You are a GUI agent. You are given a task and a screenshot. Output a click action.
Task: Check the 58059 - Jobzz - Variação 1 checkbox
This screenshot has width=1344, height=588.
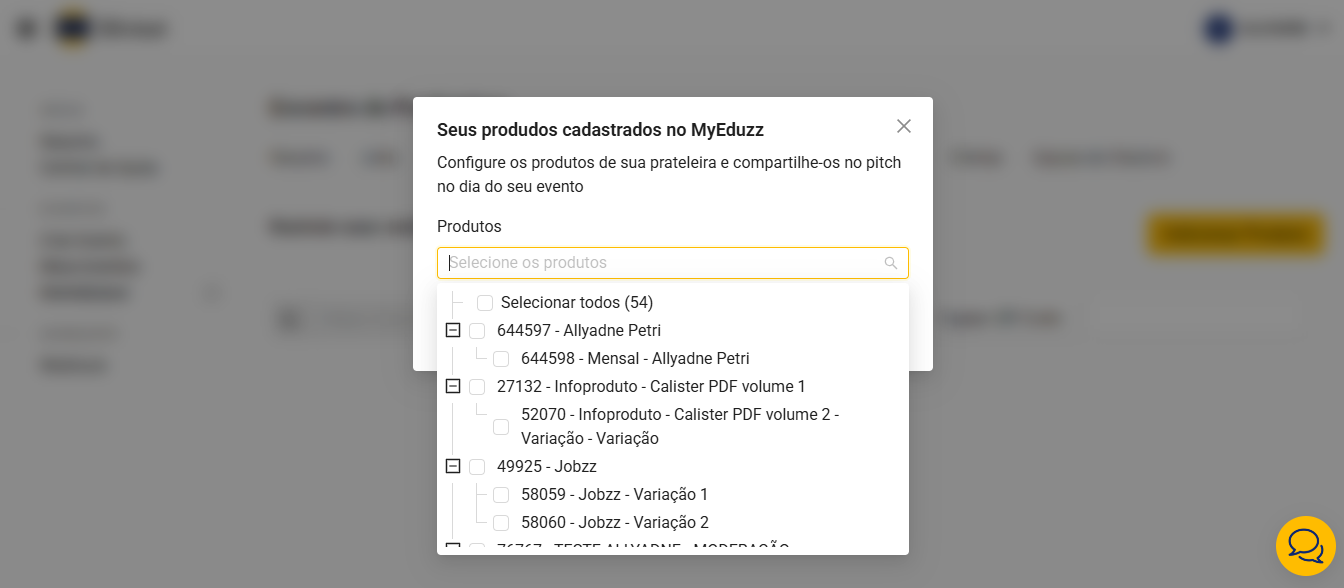pyautogui.click(x=501, y=495)
